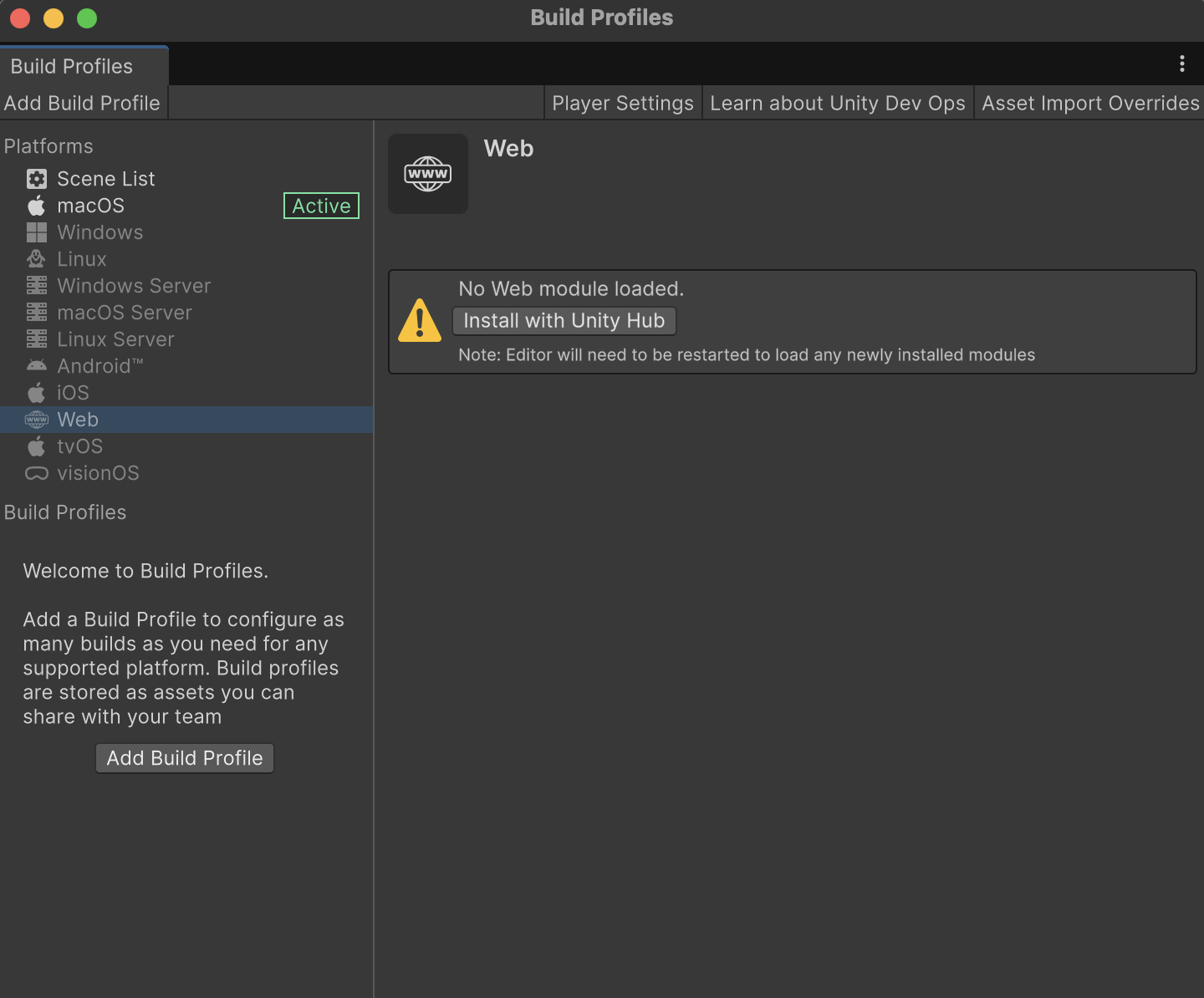Select the iOS platform
The width and height of the screenshot is (1204, 998).
[x=186, y=393]
